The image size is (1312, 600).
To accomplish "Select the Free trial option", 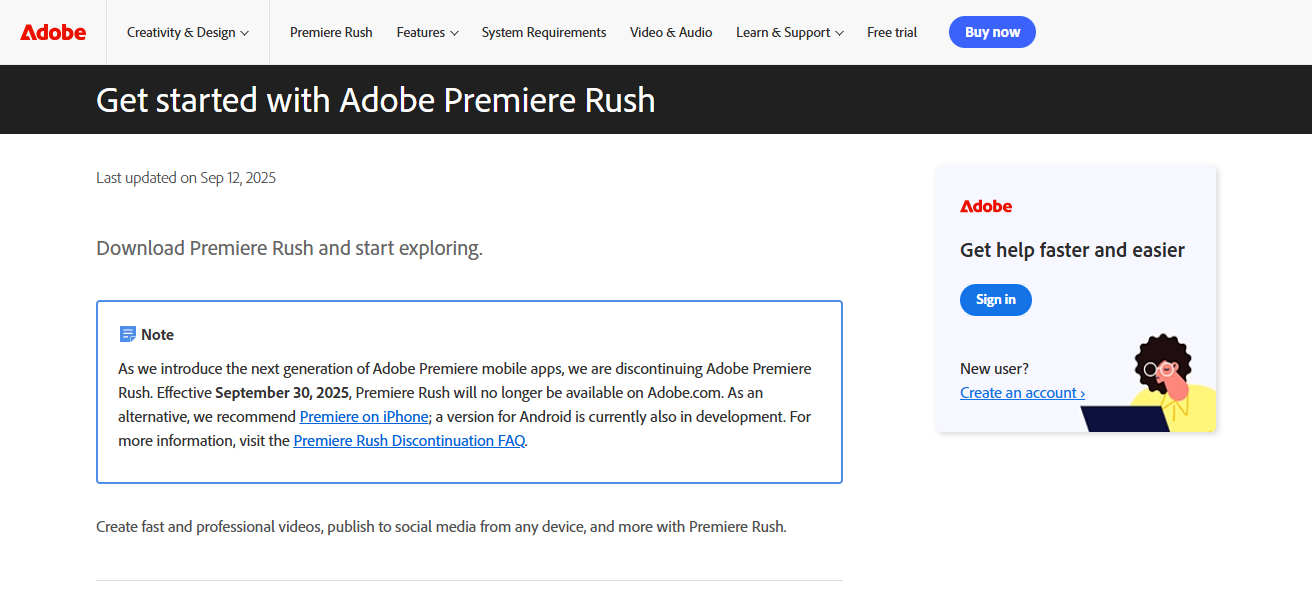I will click(x=891, y=32).
